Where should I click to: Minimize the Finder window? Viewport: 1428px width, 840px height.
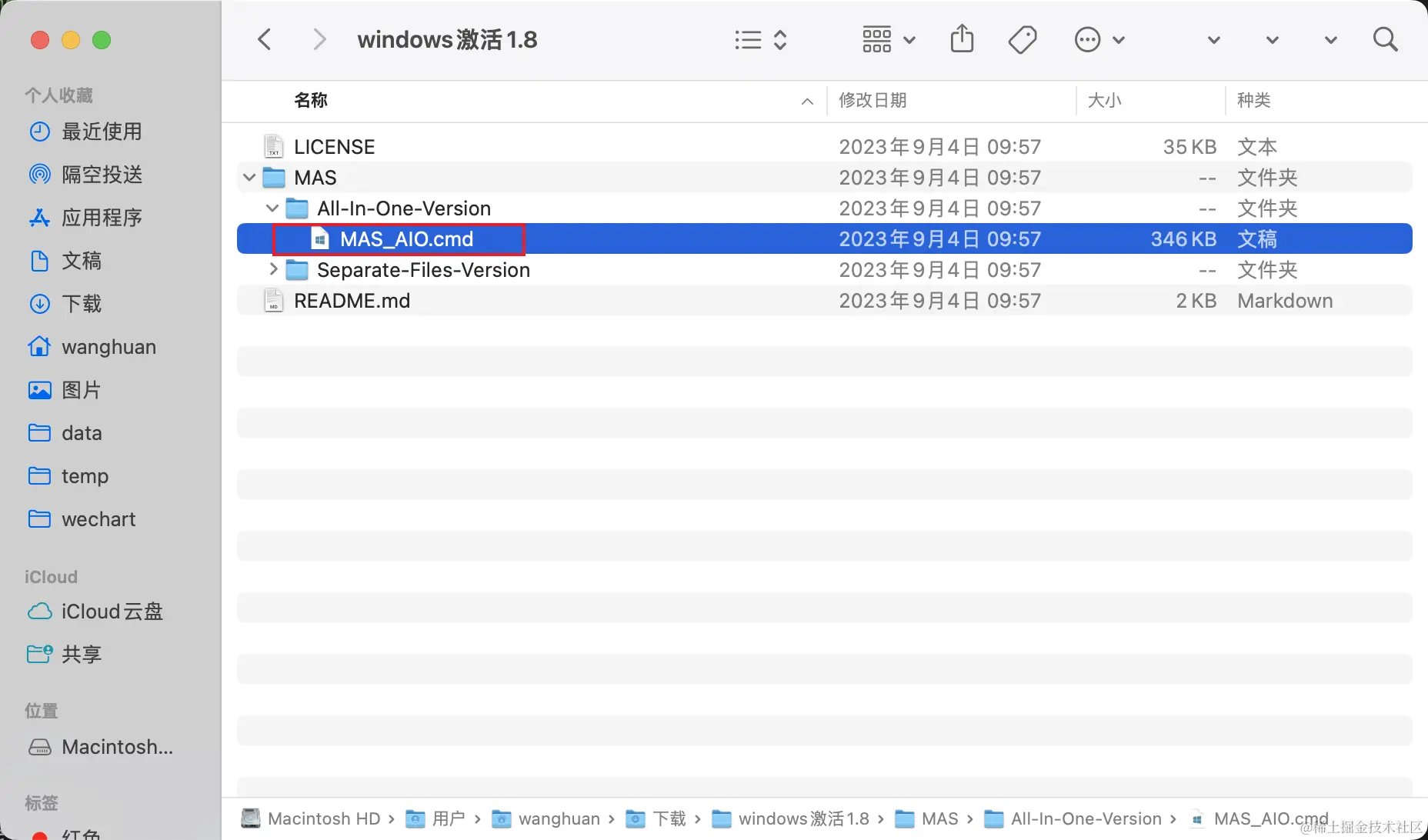71,40
